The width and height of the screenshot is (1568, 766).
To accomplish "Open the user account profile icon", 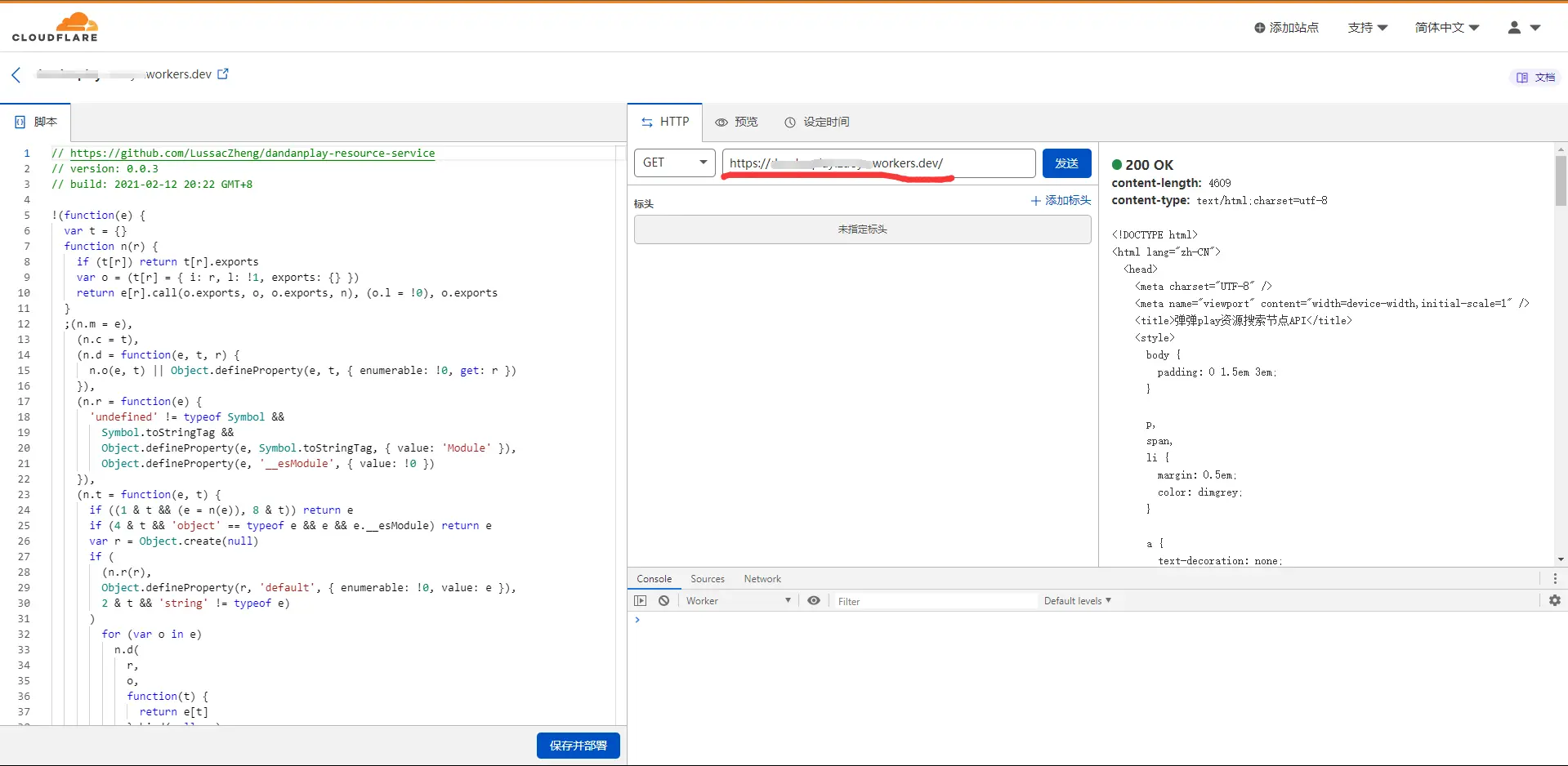I will click(x=1514, y=28).
